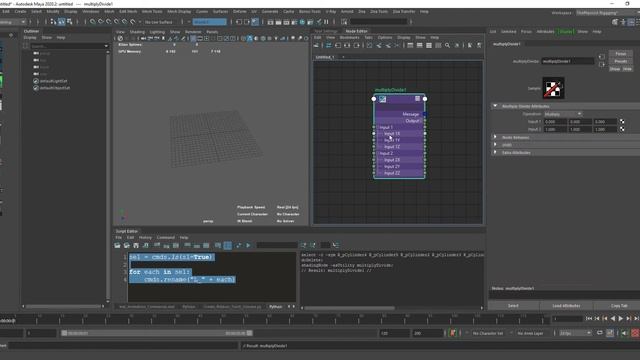Open the Operation dropdown

click(x=562, y=114)
